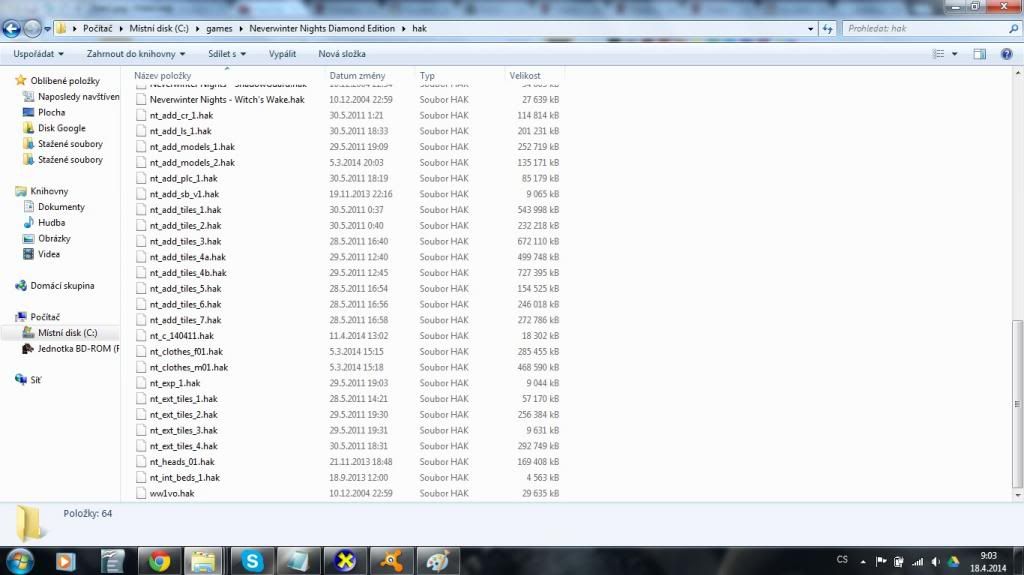This screenshot has height=575, width=1024.
Task: Open the recent pages dropdown arrow
Action: point(48,29)
